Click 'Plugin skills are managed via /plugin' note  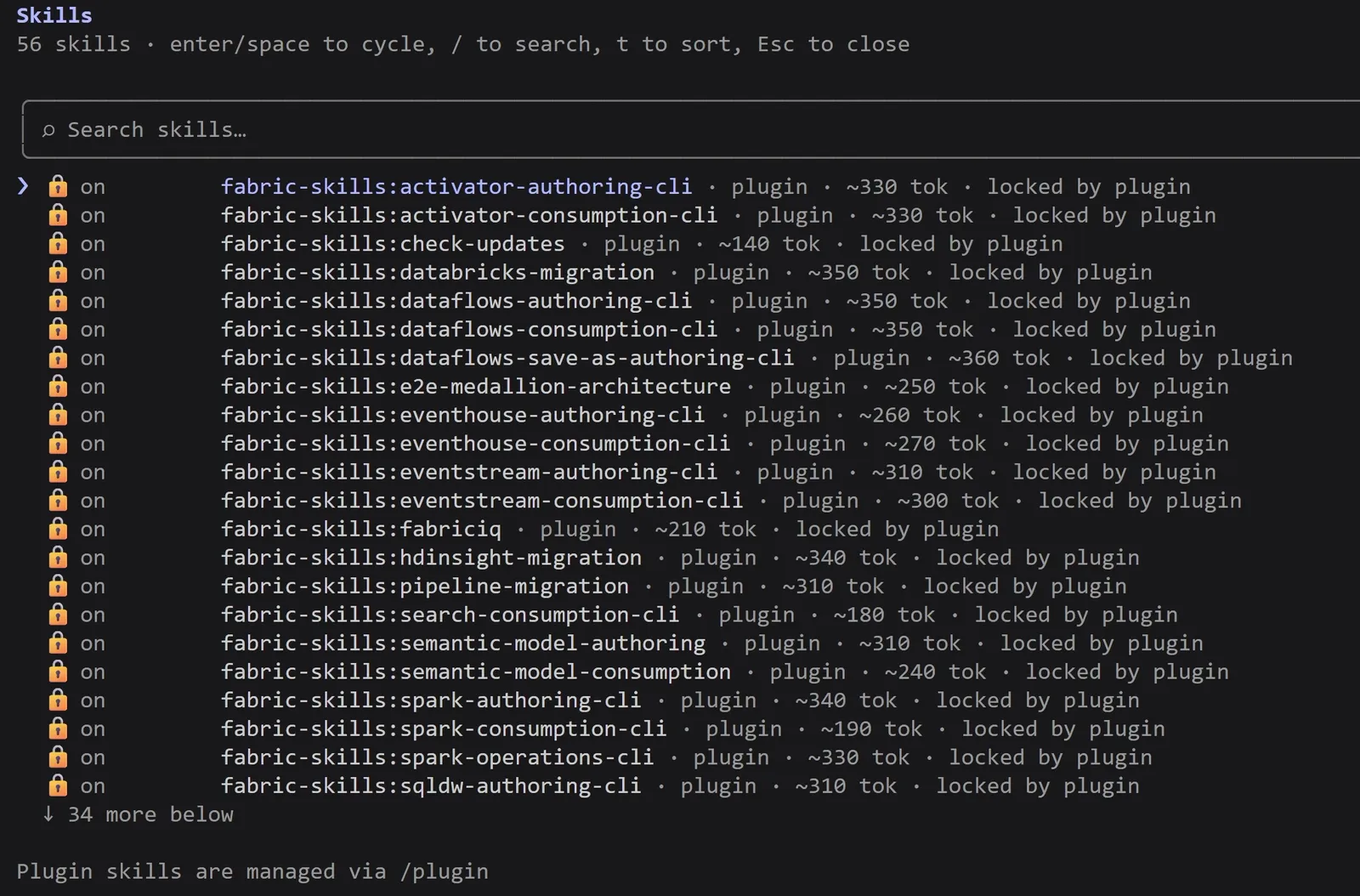pos(252,872)
